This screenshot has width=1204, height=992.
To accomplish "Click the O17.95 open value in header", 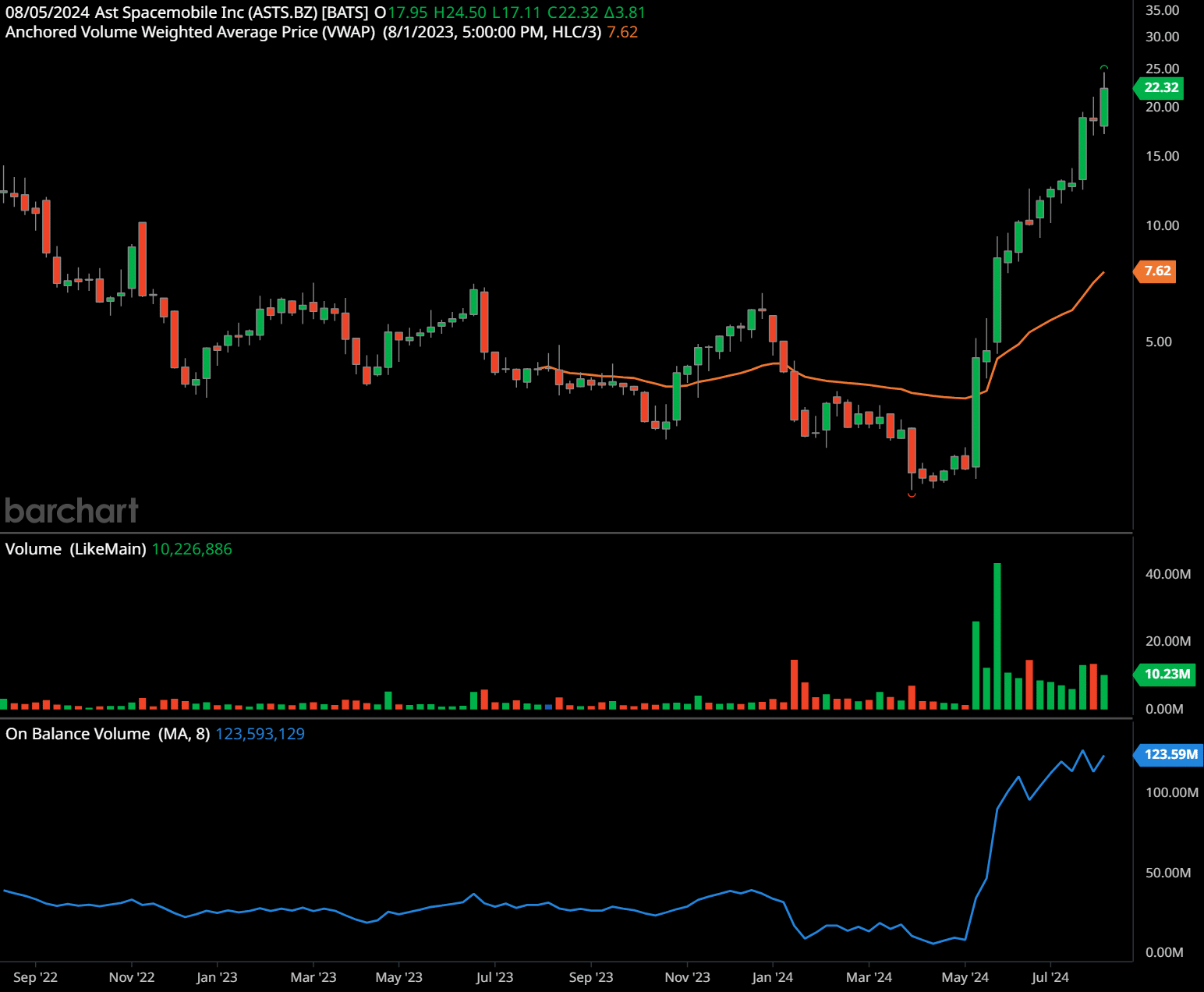I will tap(401, 12).
